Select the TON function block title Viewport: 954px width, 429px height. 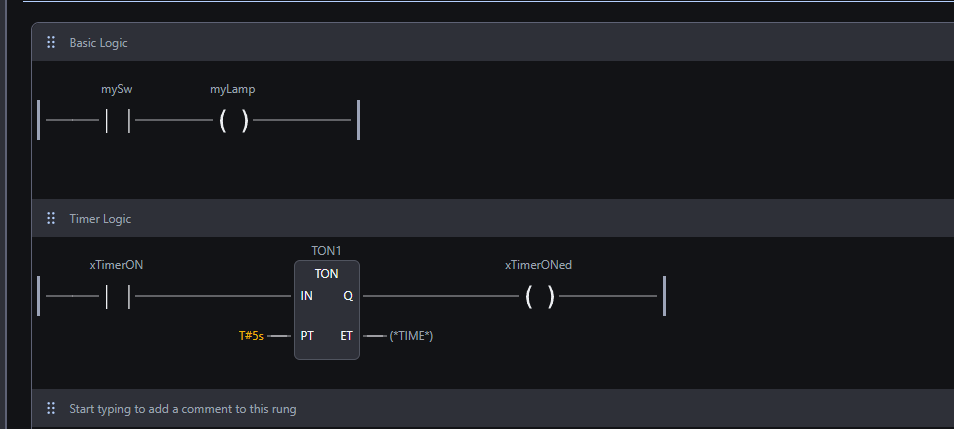(326, 273)
